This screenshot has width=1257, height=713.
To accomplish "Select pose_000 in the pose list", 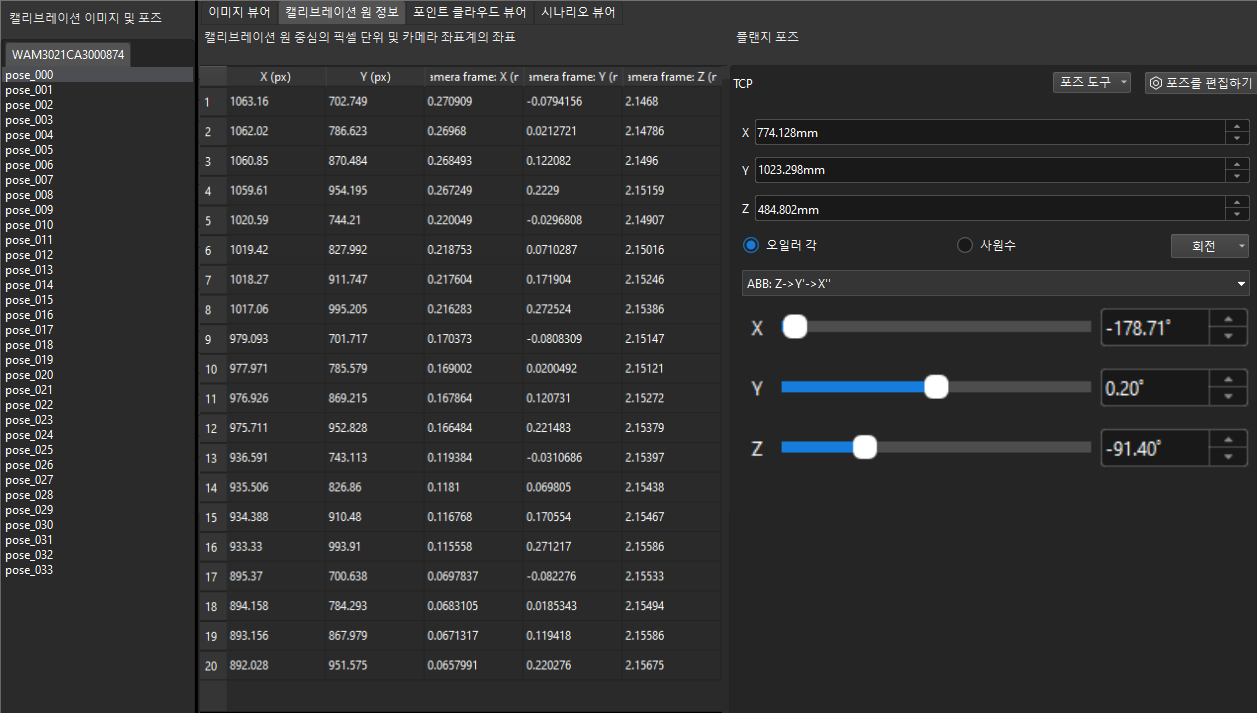I will [x=97, y=75].
